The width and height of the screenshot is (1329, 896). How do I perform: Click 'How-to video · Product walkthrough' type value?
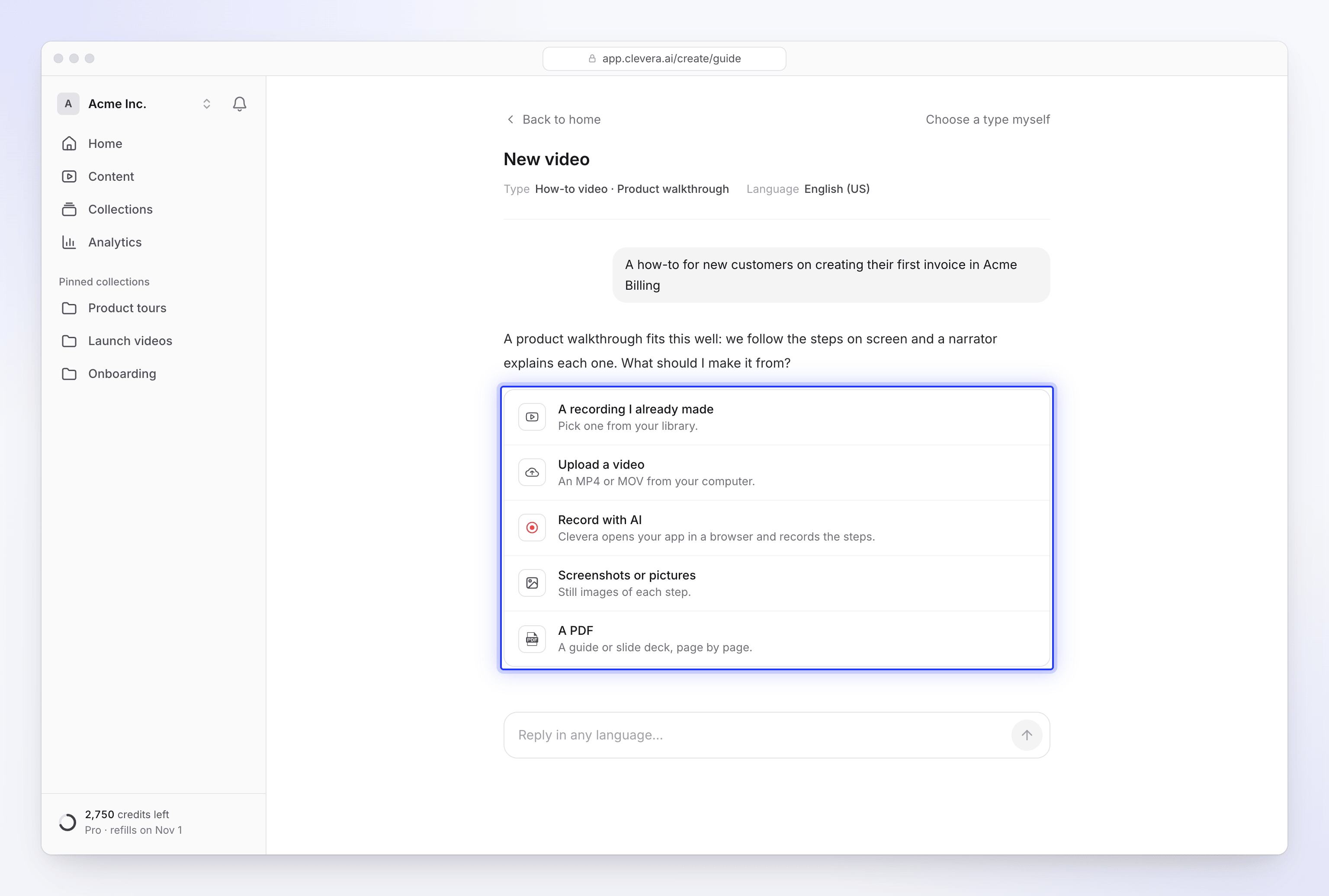tap(632, 189)
